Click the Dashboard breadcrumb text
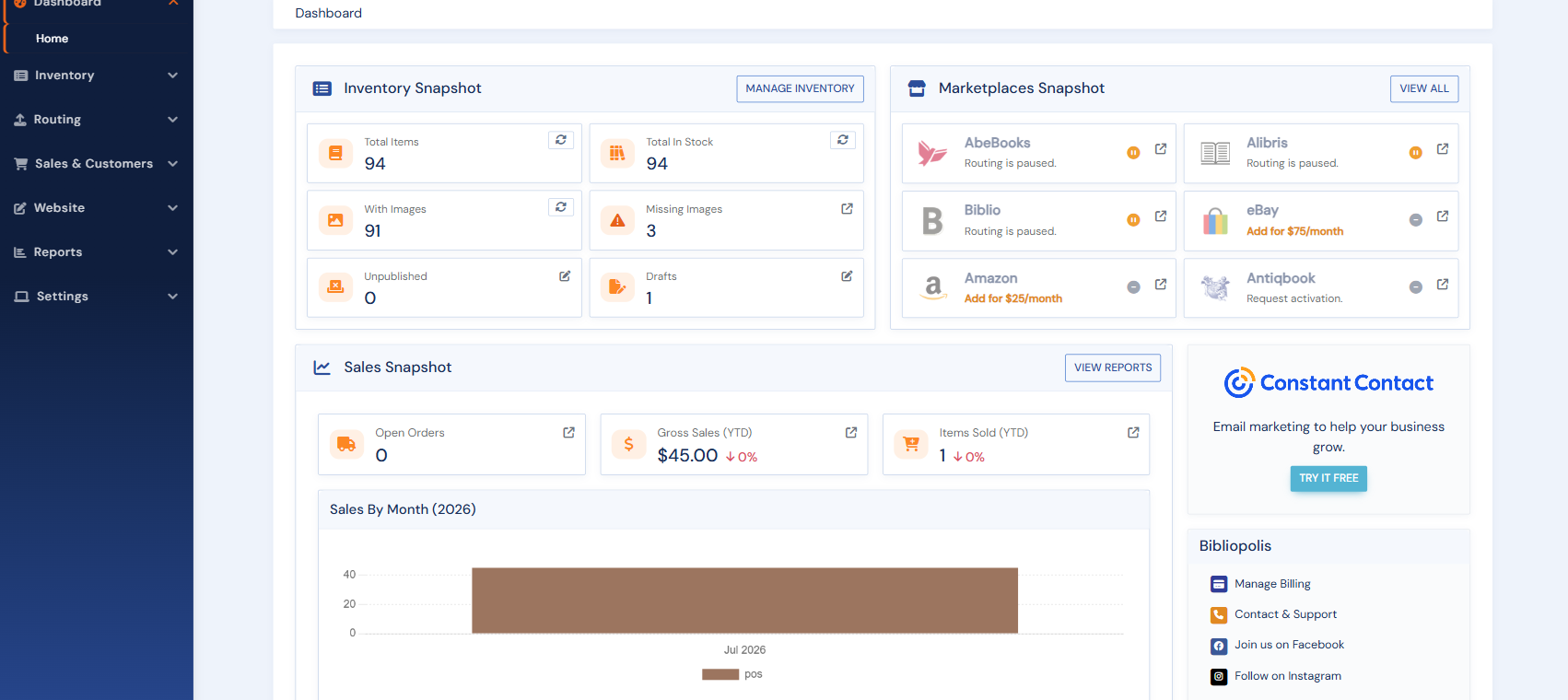 pos(328,13)
